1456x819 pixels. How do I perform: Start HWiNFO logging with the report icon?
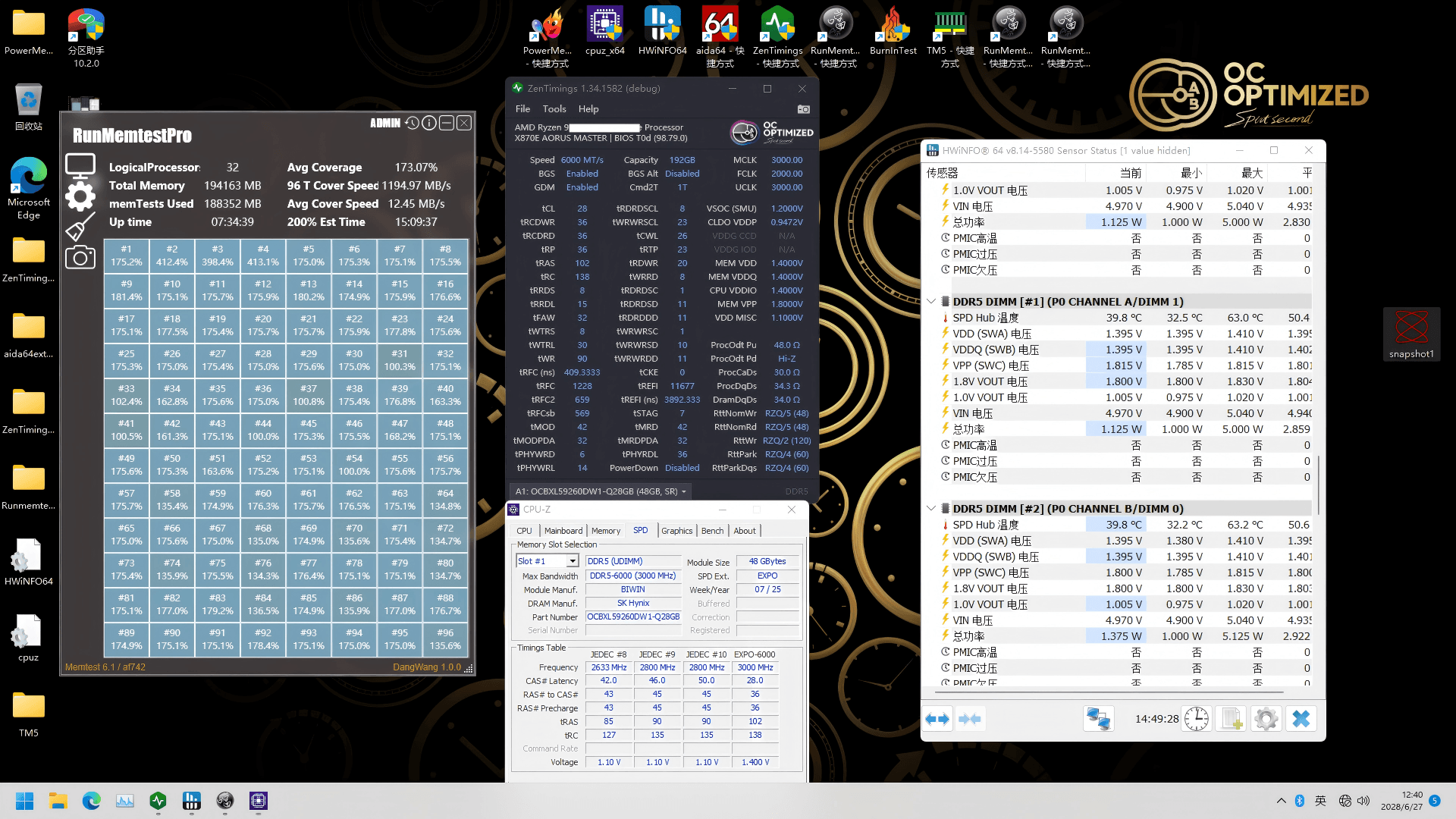[x=1231, y=718]
